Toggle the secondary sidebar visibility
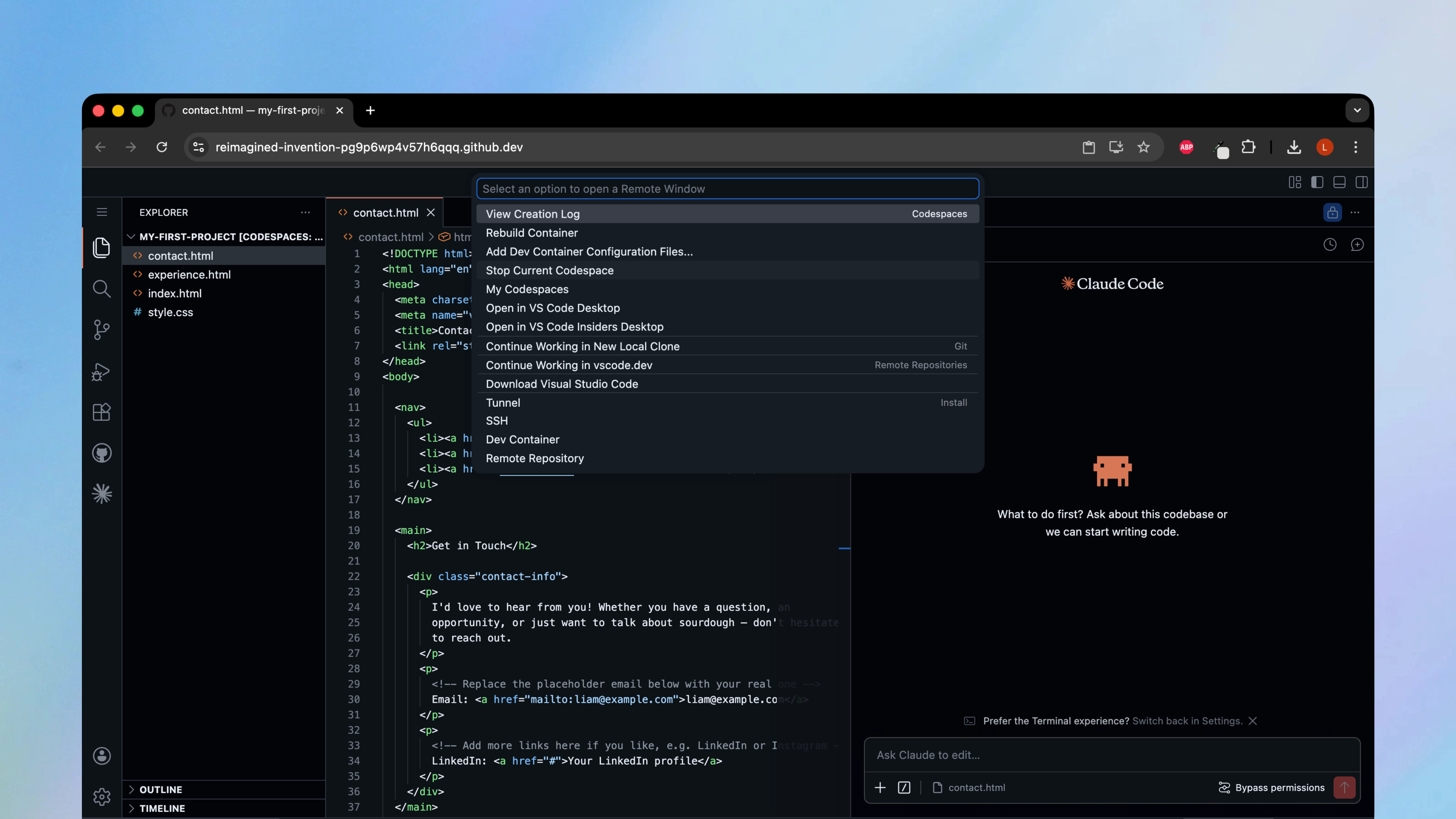This screenshot has width=1456, height=819. coord(1361,182)
